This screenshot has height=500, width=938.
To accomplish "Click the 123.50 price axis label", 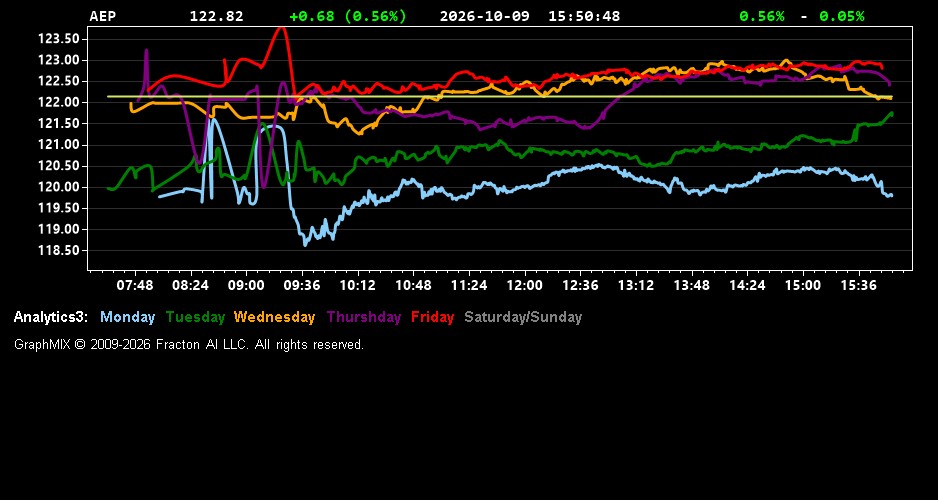I will [59, 39].
